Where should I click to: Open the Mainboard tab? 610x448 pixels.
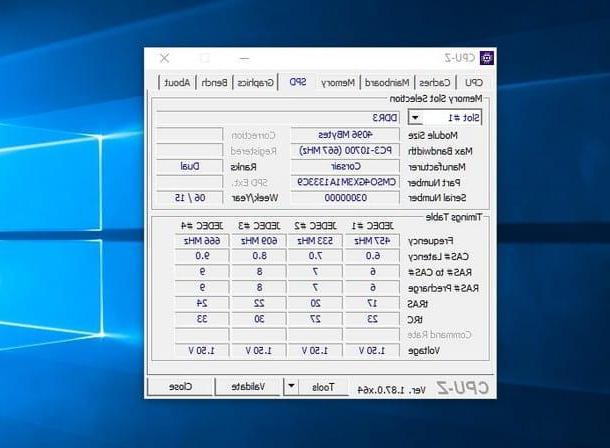[x=387, y=82]
